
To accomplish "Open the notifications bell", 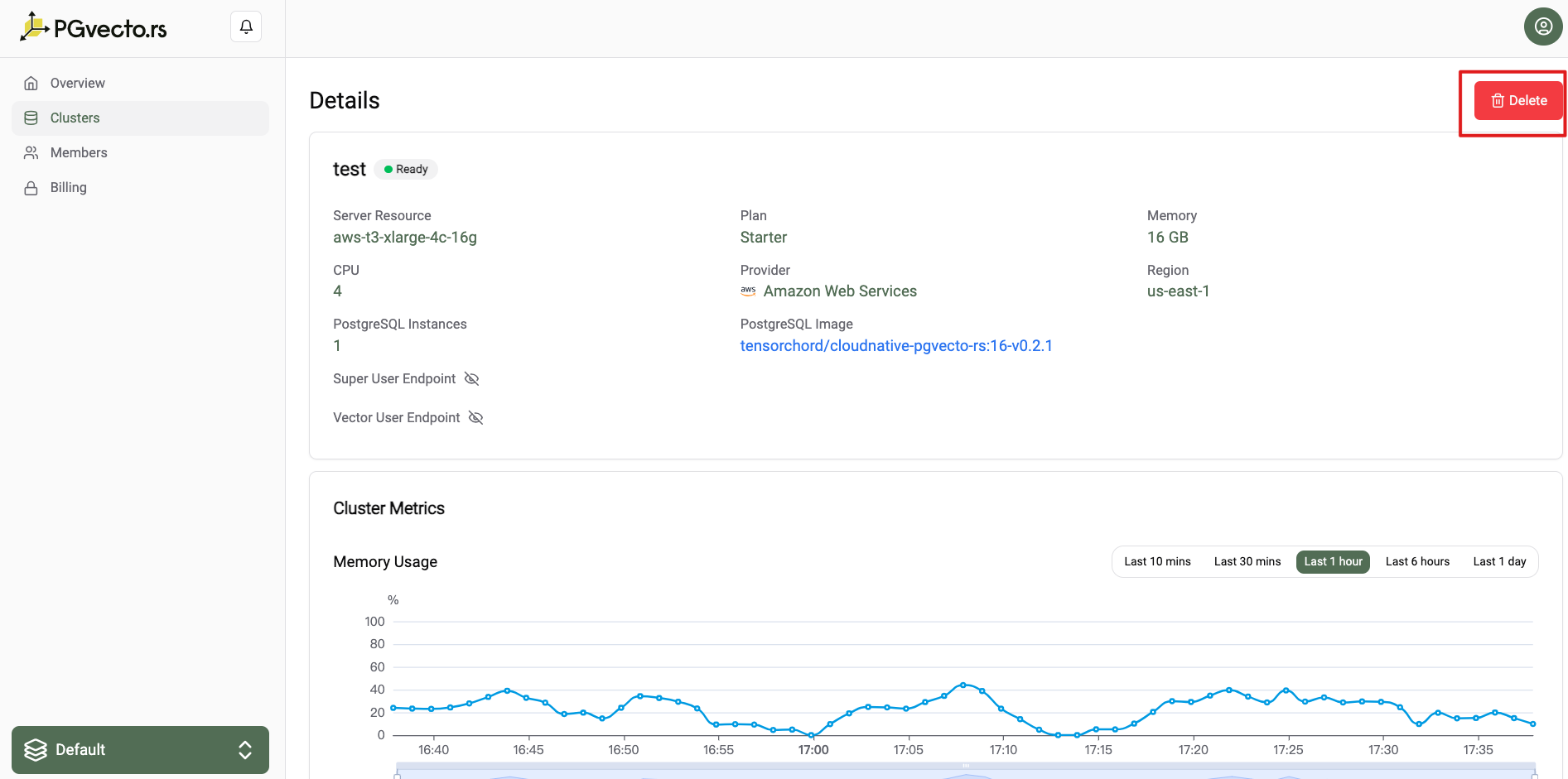I will pos(246,26).
